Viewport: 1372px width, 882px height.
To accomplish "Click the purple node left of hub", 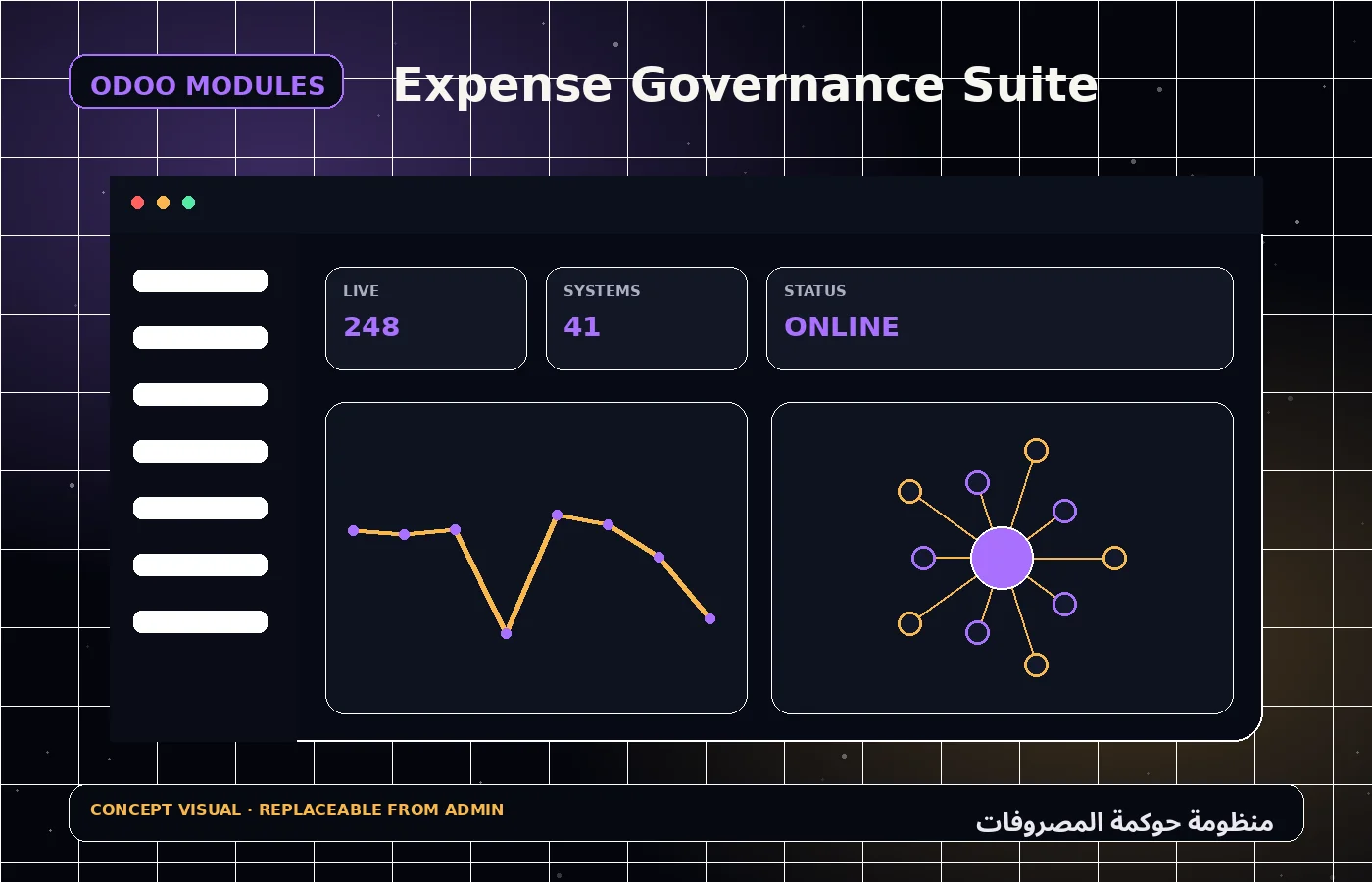I will 924,559.
